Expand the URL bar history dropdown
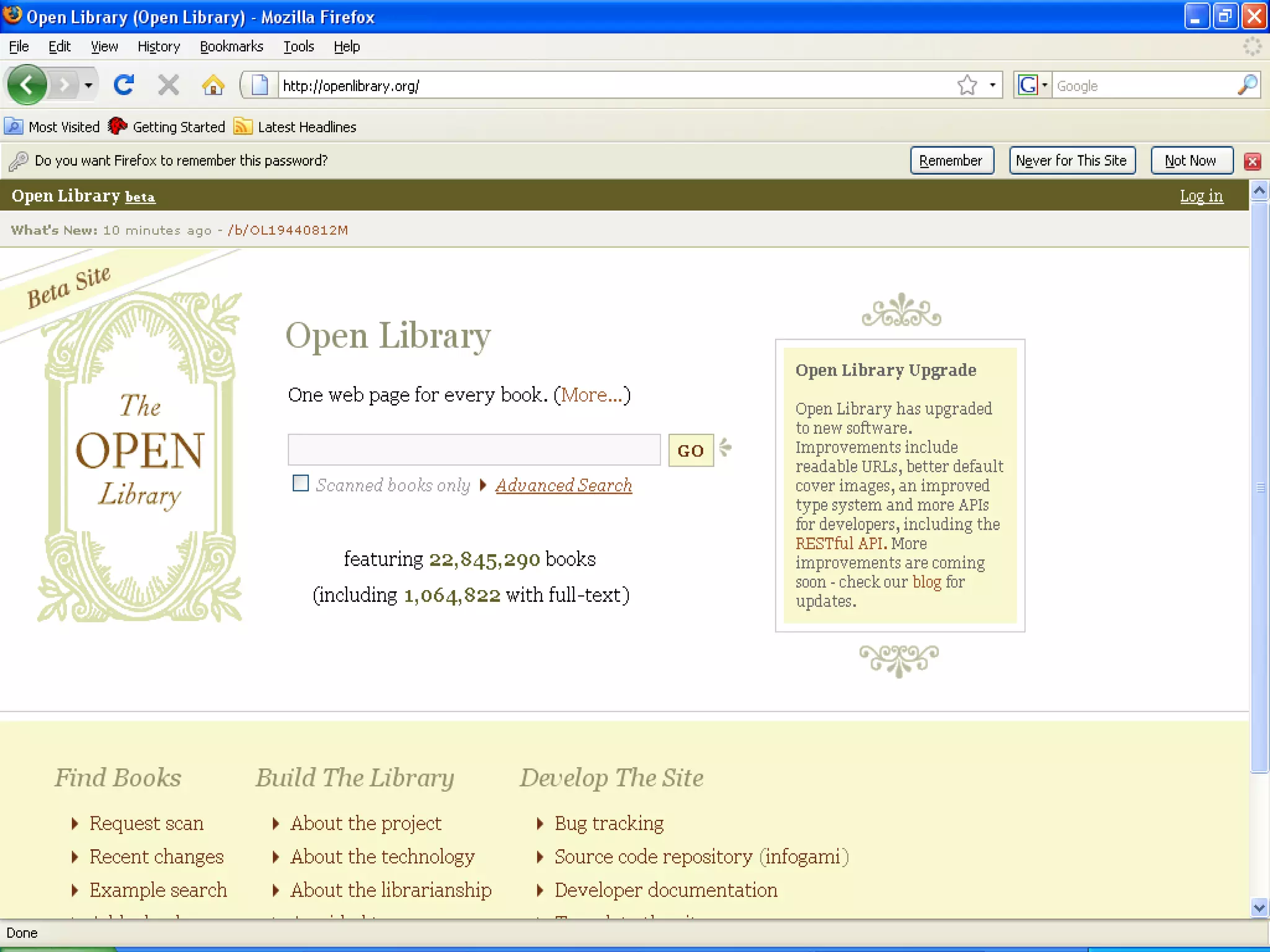 (993, 85)
